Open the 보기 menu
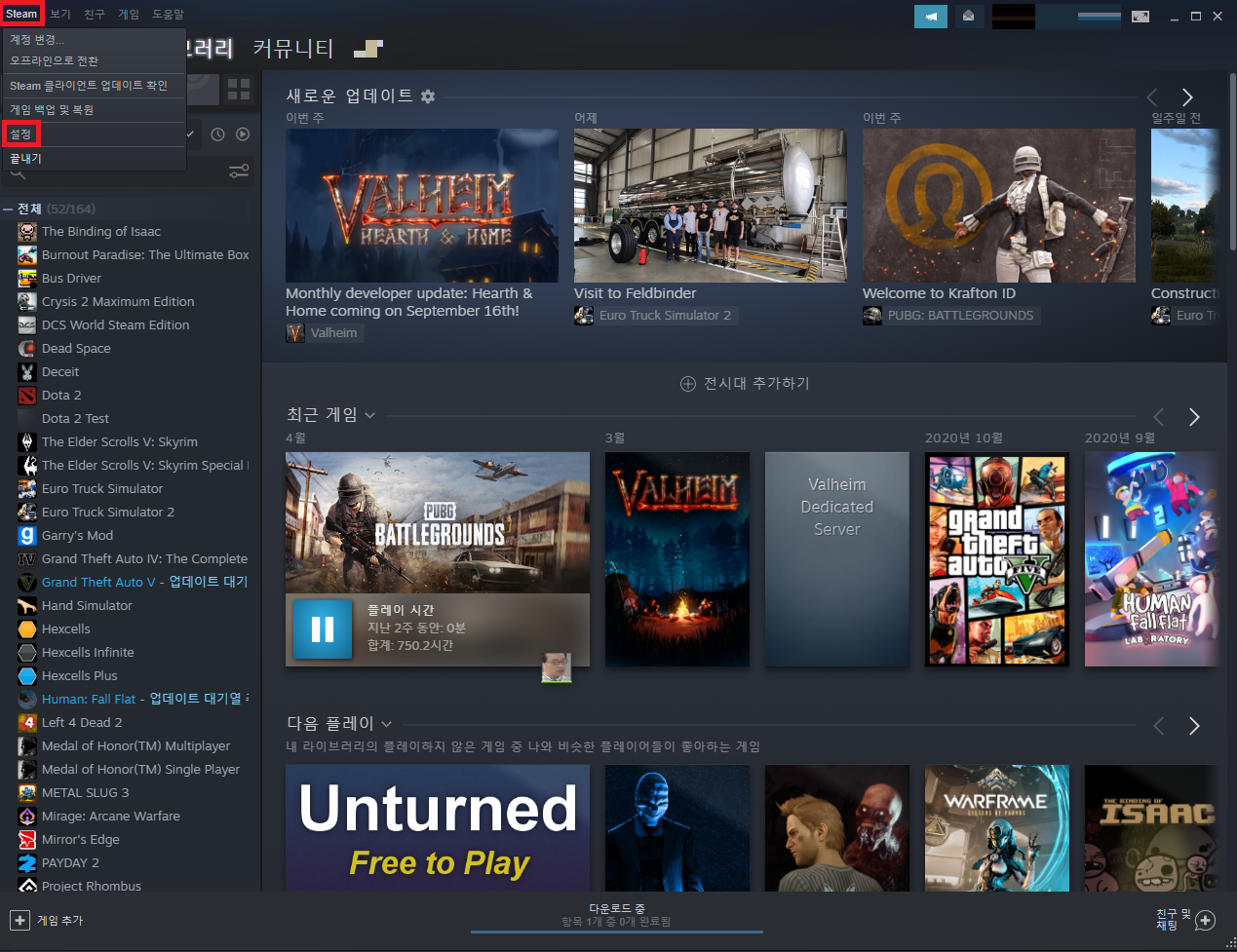 click(x=60, y=15)
